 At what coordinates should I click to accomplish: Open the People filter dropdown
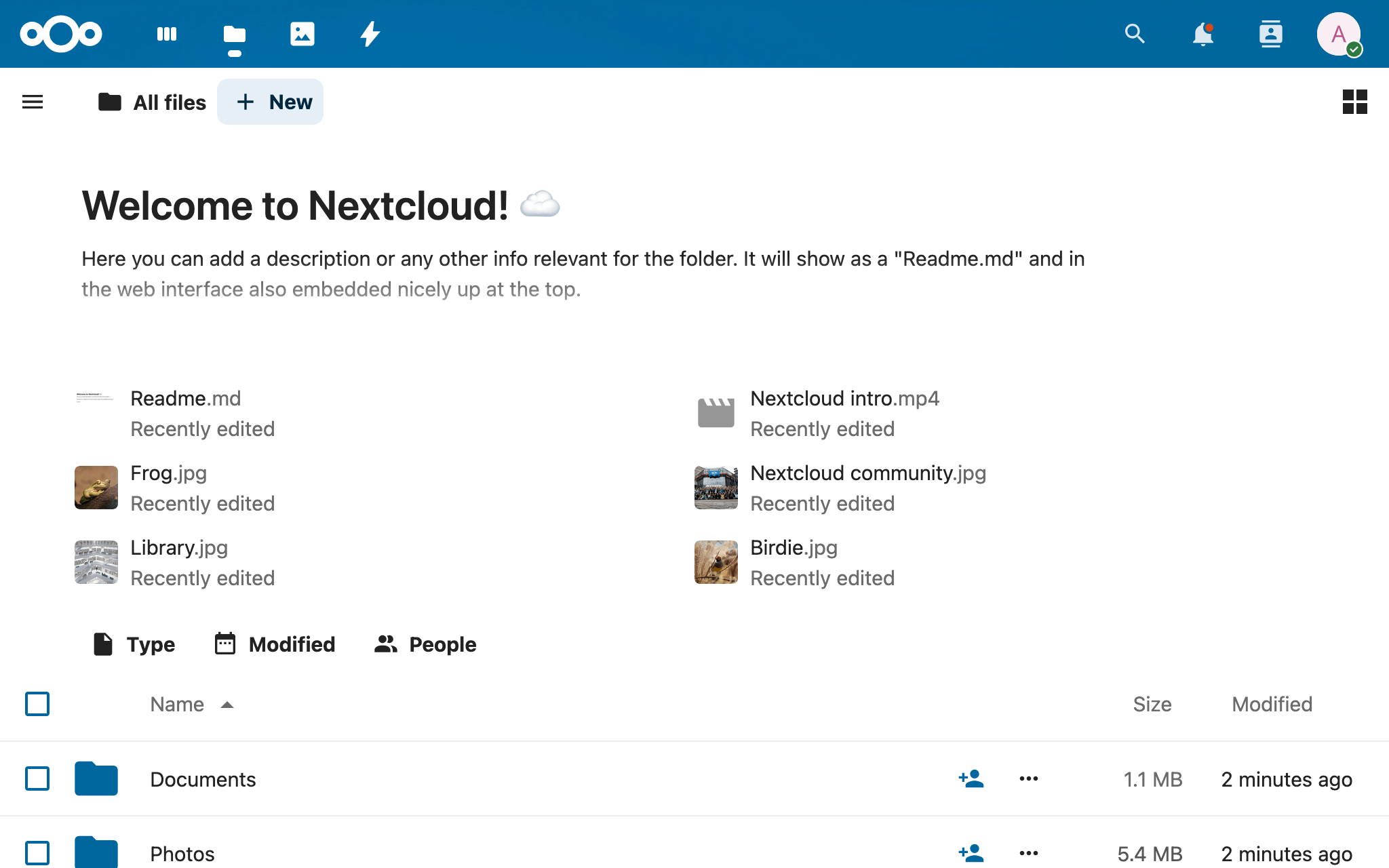(425, 644)
